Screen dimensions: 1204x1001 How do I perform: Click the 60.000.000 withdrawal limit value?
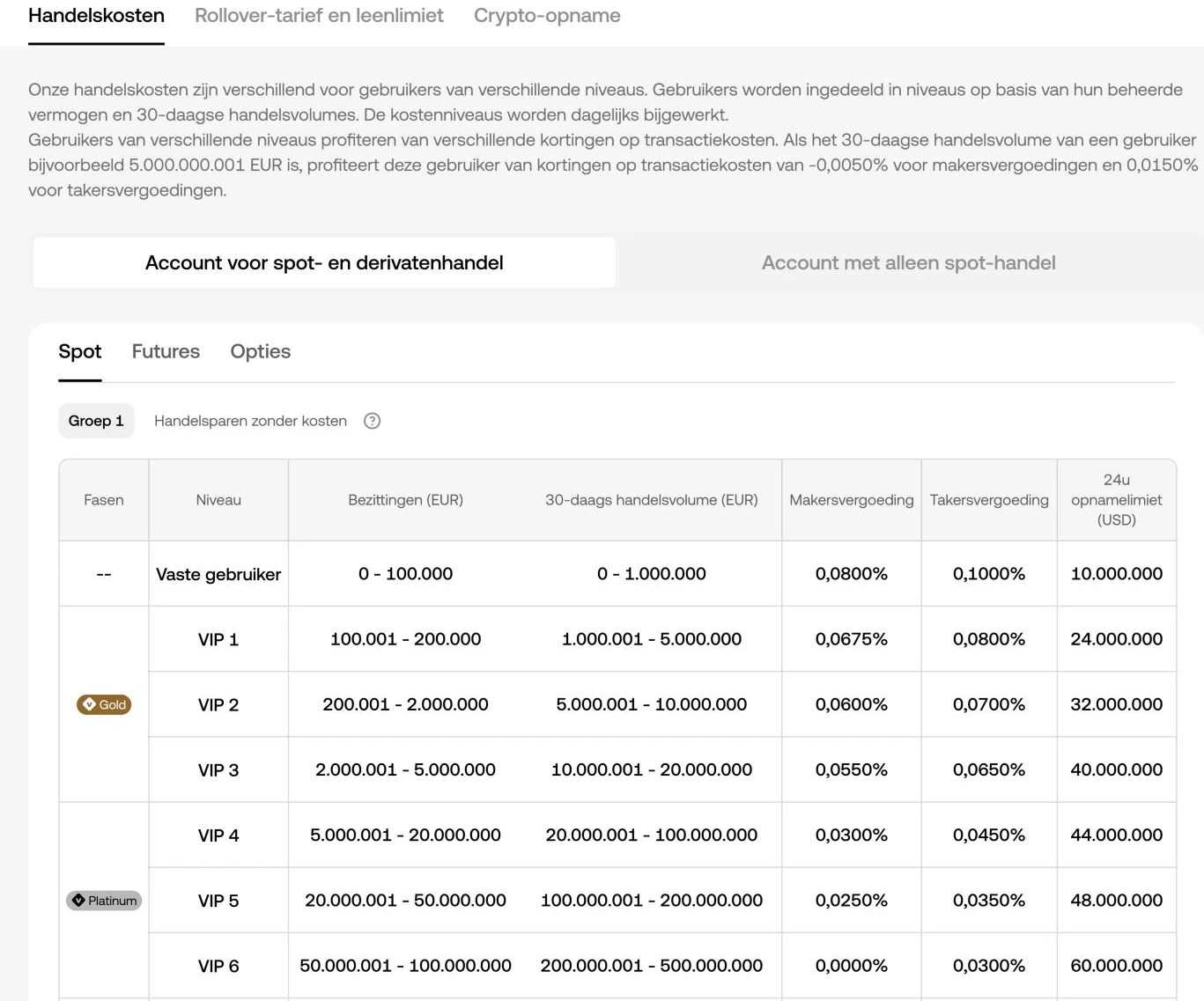[x=1117, y=966]
